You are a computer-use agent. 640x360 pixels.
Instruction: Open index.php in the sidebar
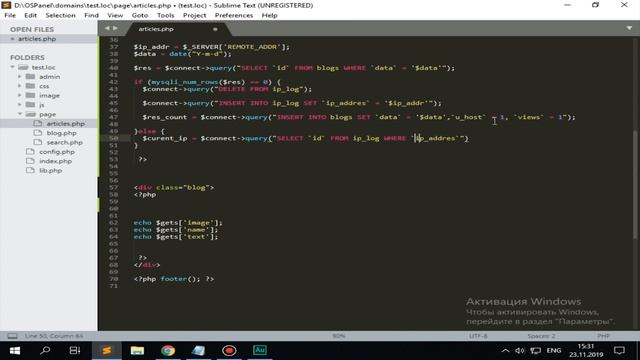[56, 161]
